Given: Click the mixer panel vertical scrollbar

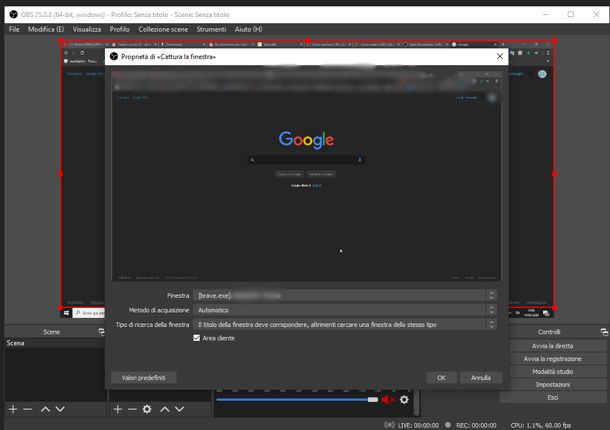Looking at the screenshot, I should coord(417,403).
